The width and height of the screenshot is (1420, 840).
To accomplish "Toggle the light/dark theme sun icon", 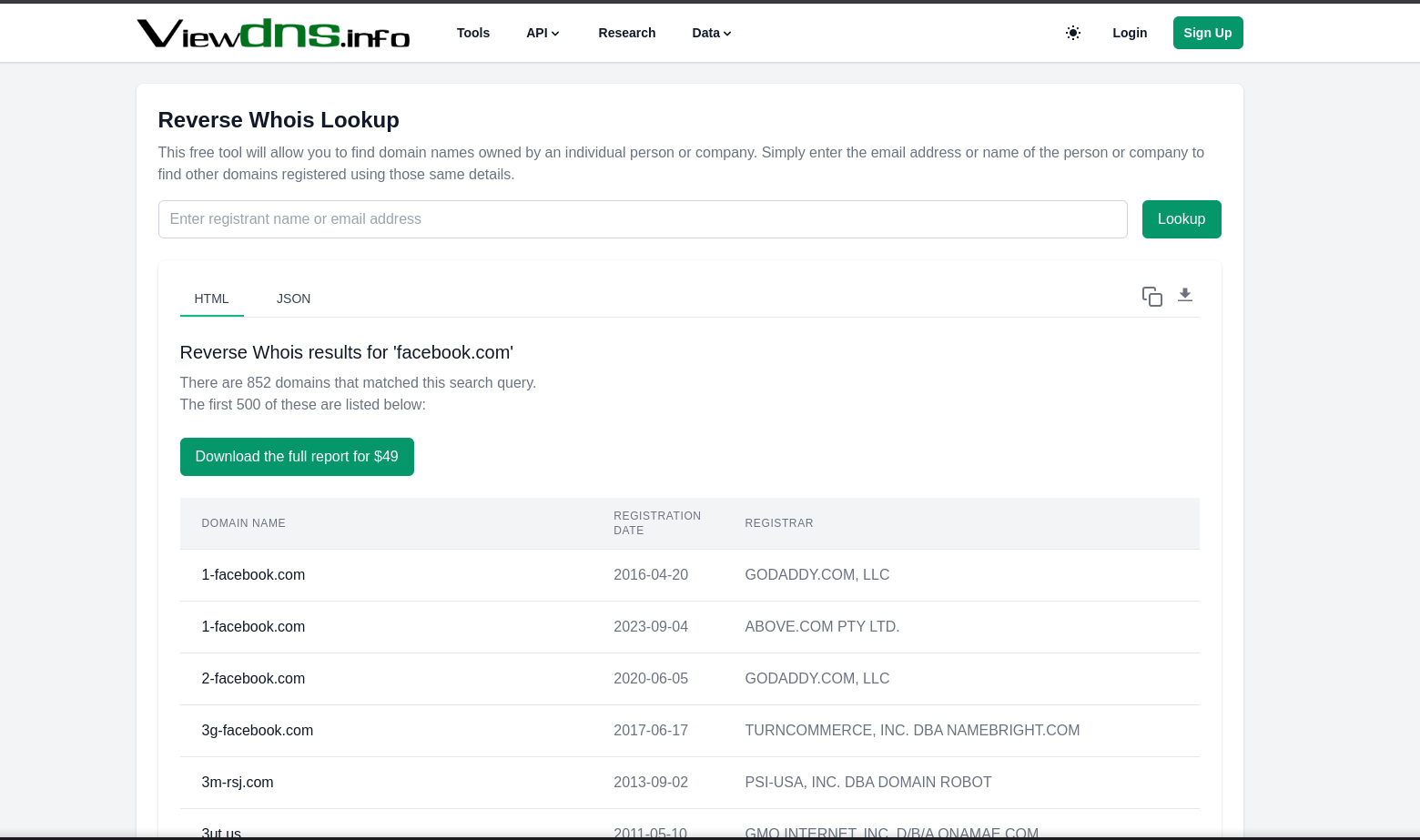I will pyautogui.click(x=1073, y=33).
